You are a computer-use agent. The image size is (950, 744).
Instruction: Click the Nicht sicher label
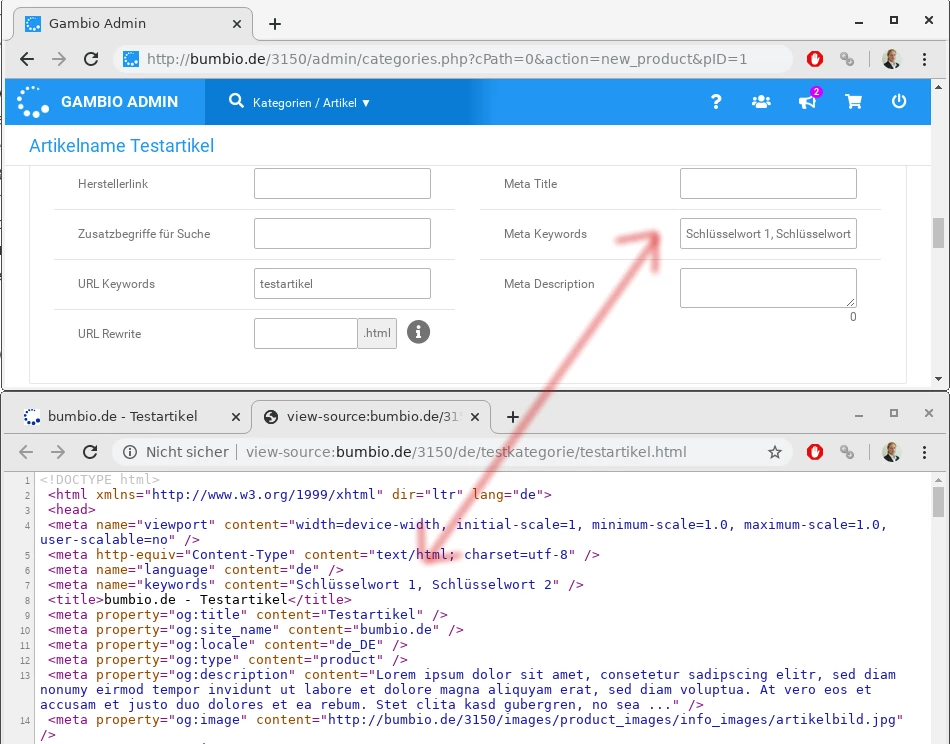point(187,452)
